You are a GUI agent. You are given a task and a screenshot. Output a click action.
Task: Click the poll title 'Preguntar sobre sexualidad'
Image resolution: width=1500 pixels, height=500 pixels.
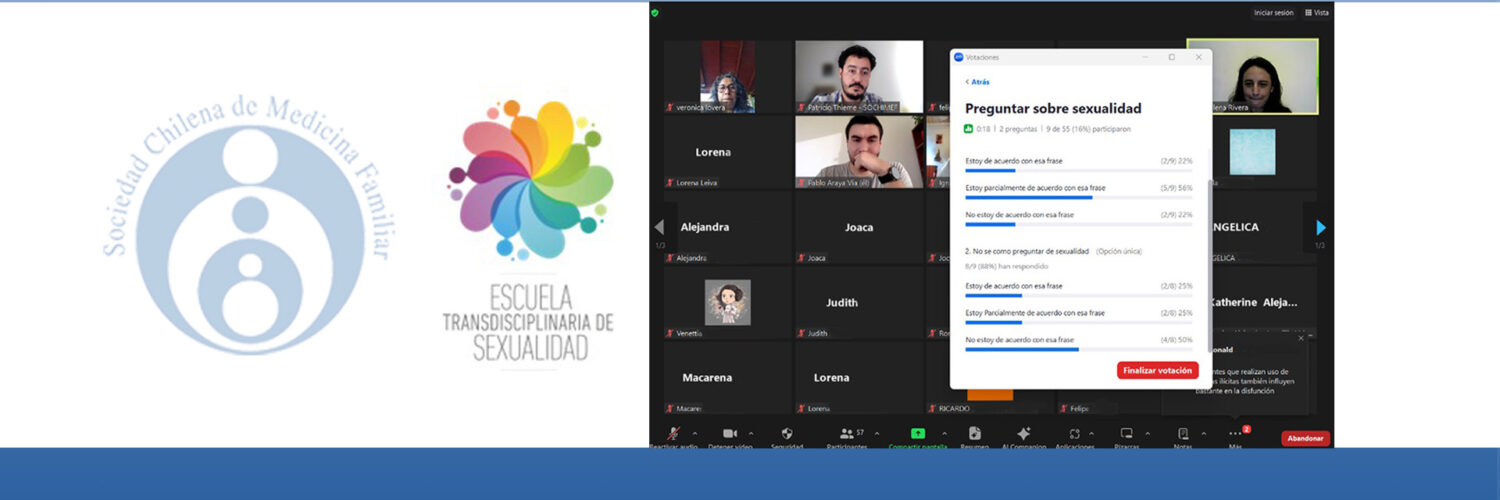tap(1053, 108)
